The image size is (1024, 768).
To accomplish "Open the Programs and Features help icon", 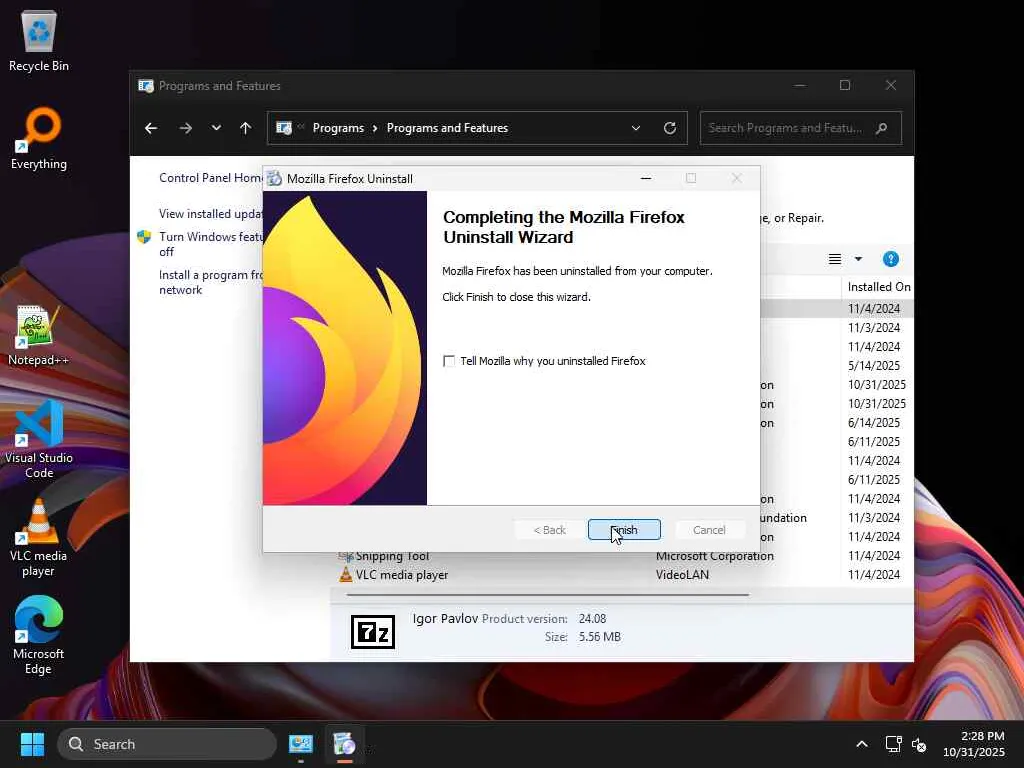I will tap(891, 259).
